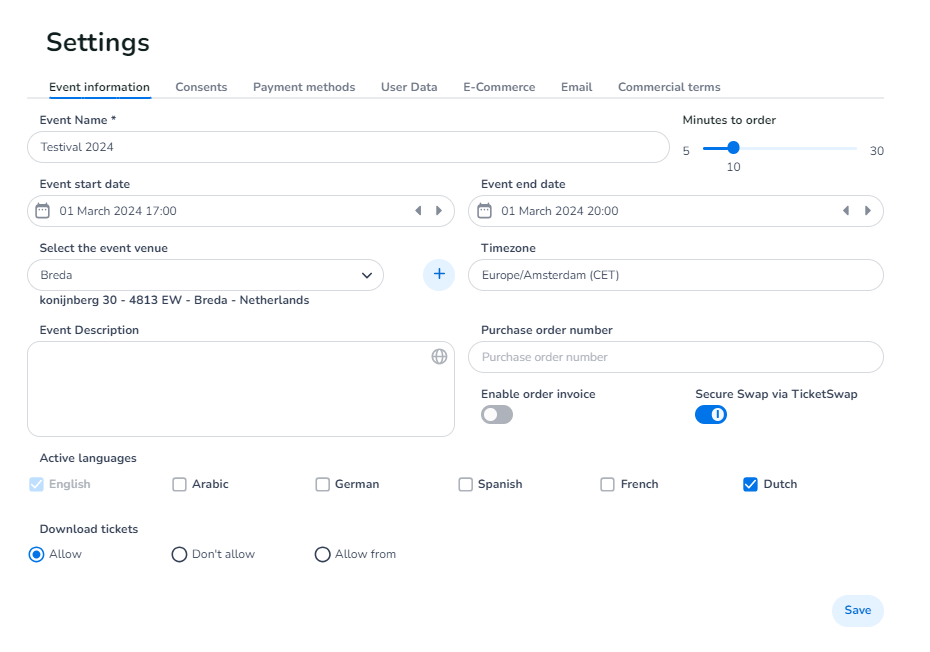Click previous arrow in Event end date field
The image size is (930, 652).
846,211
